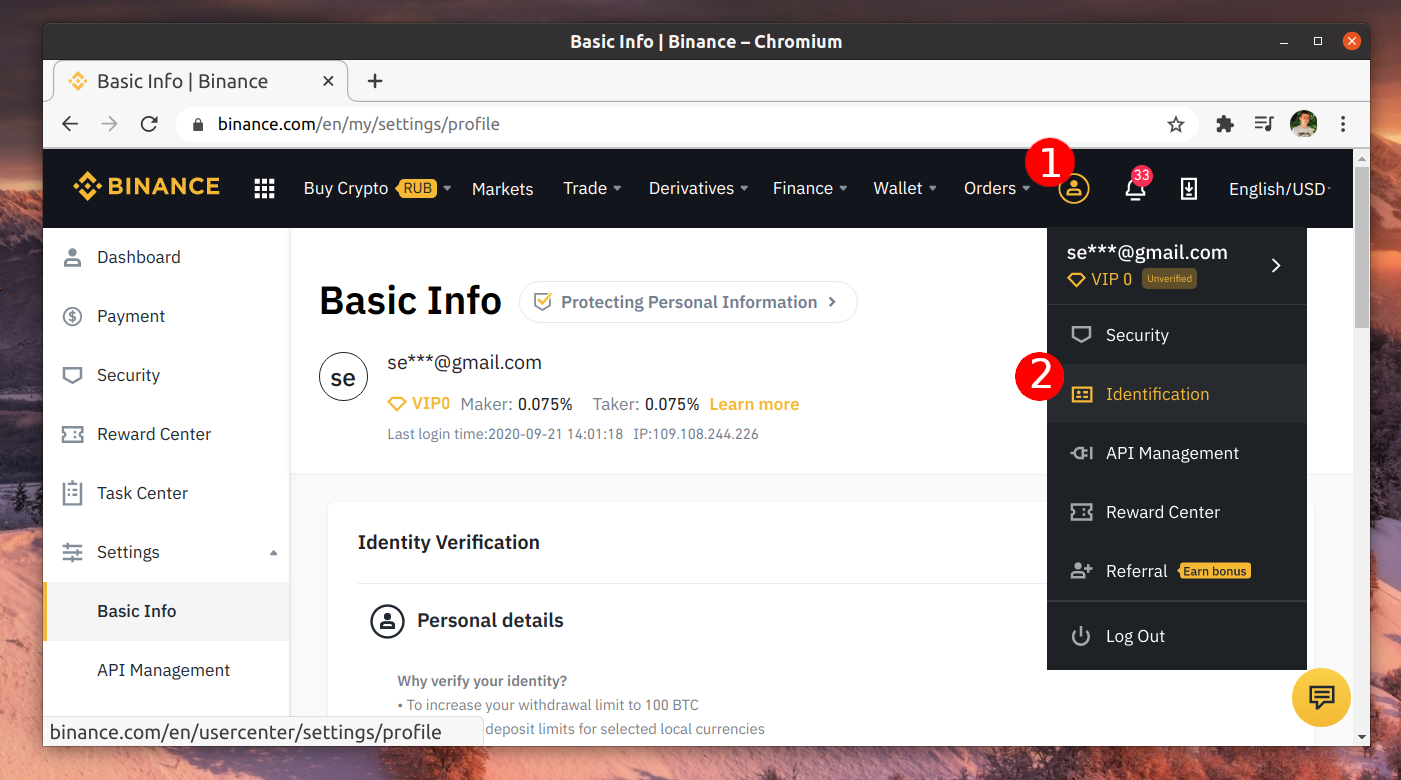Open account chevron next to se***@gmail.com
The height and width of the screenshot is (780, 1401).
pos(1276,265)
